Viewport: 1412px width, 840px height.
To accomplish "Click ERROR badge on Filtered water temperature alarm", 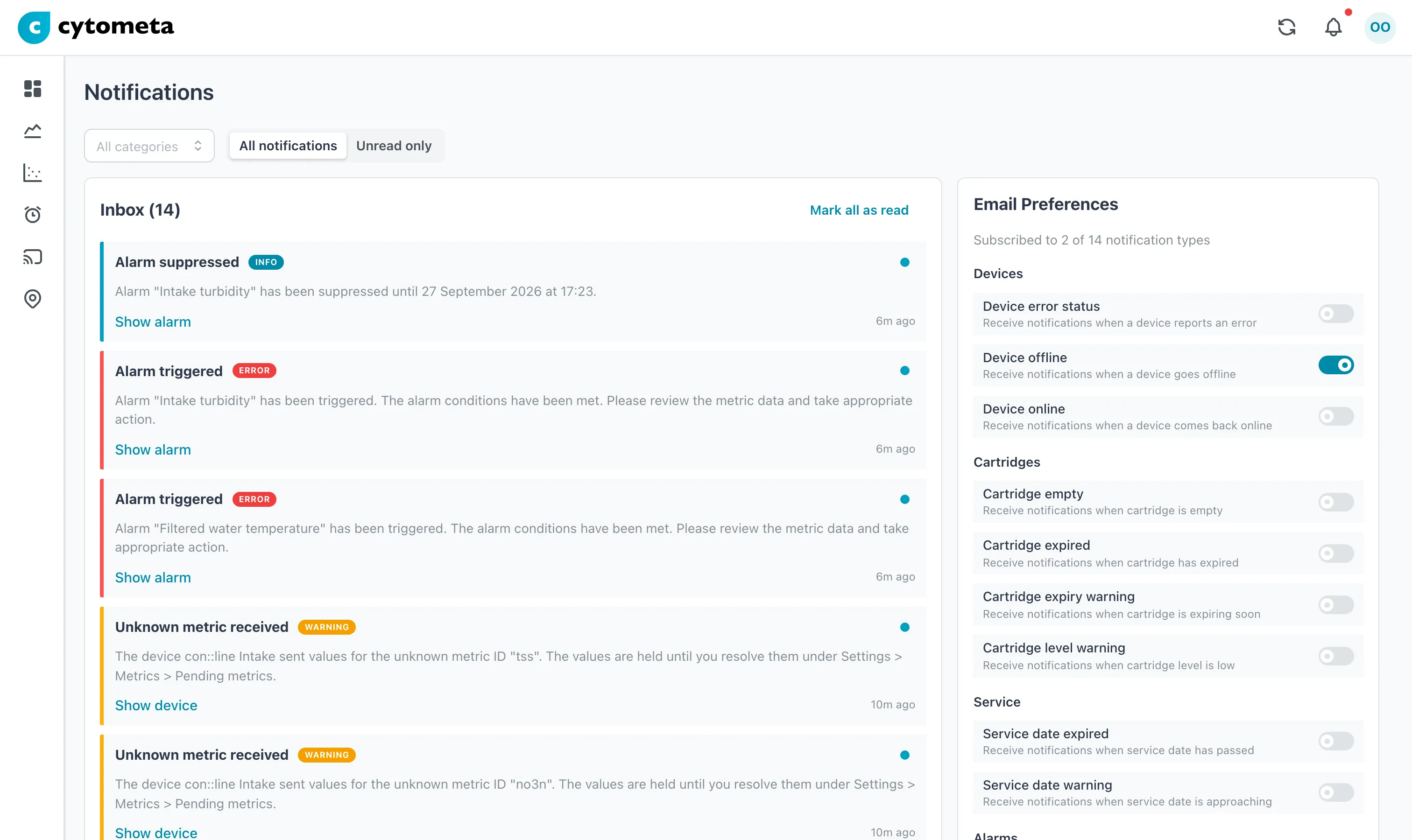I will [254, 499].
